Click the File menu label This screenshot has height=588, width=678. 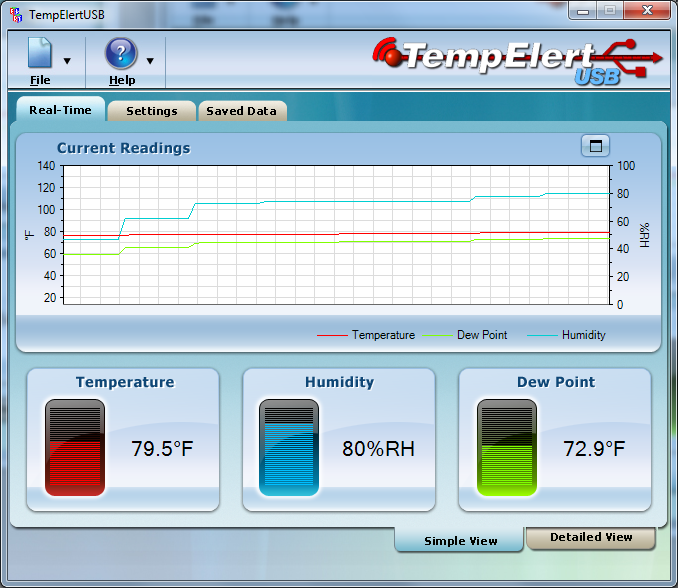point(40,80)
